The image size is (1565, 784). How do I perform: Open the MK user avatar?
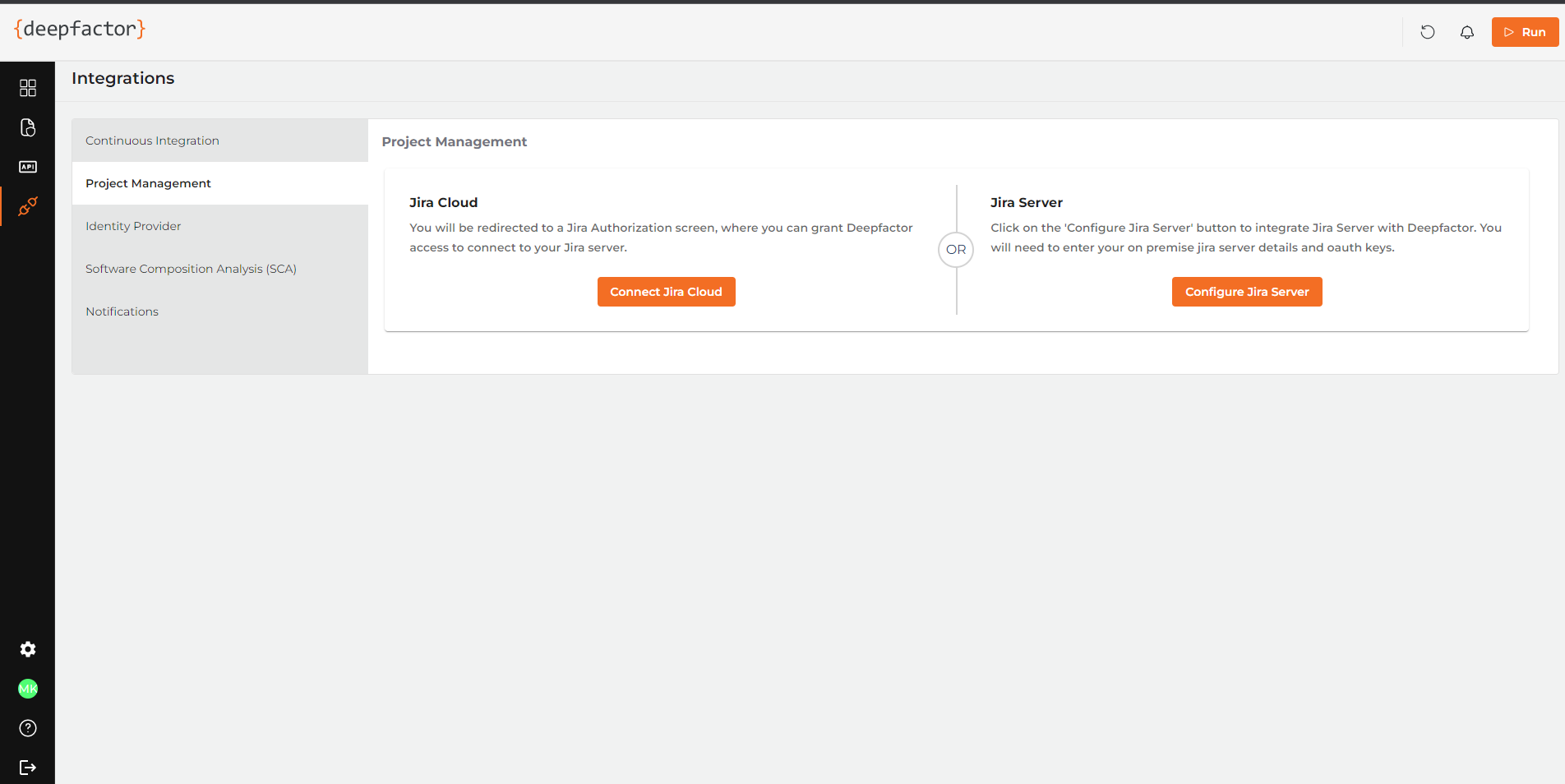(28, 689)
